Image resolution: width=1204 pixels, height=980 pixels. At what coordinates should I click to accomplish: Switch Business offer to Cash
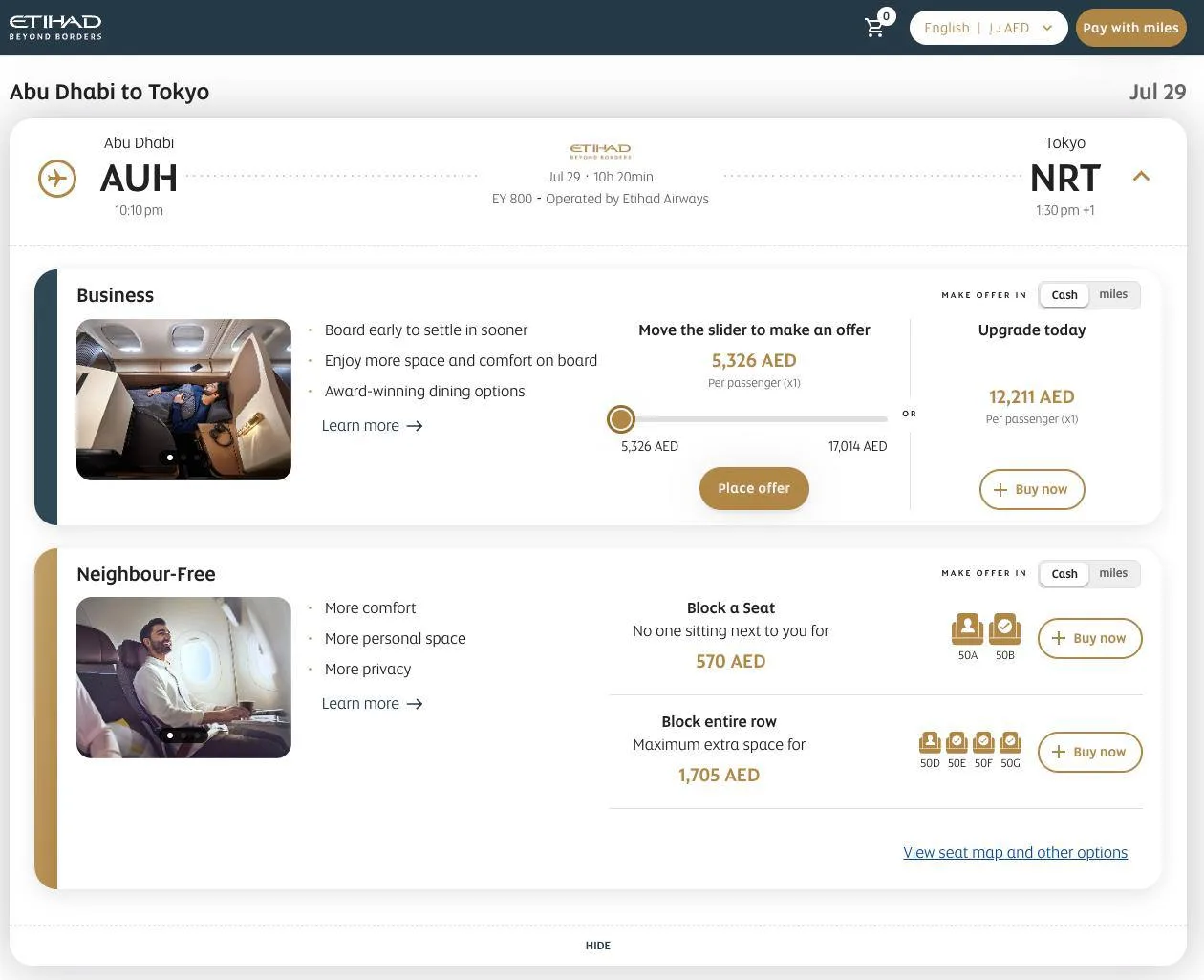[1064, 295]
